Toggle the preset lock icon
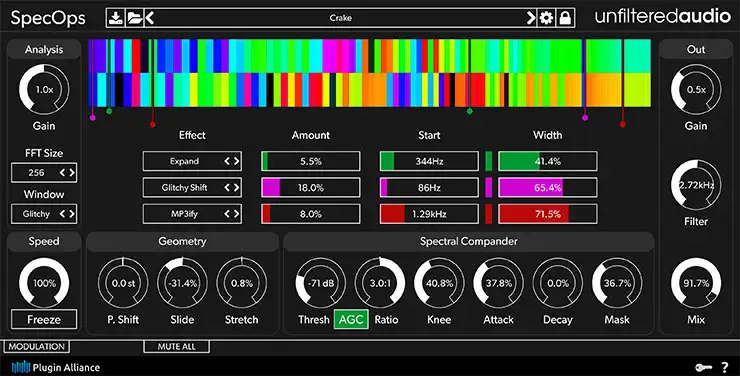This screenshot has height=376, width=740. 565,18
